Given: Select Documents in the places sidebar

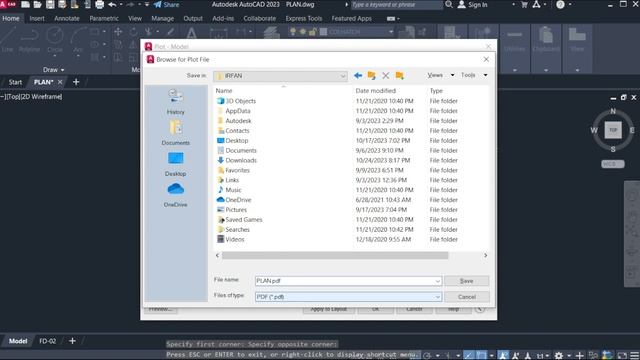Looking at the screenshot, I should coord(176,133).
